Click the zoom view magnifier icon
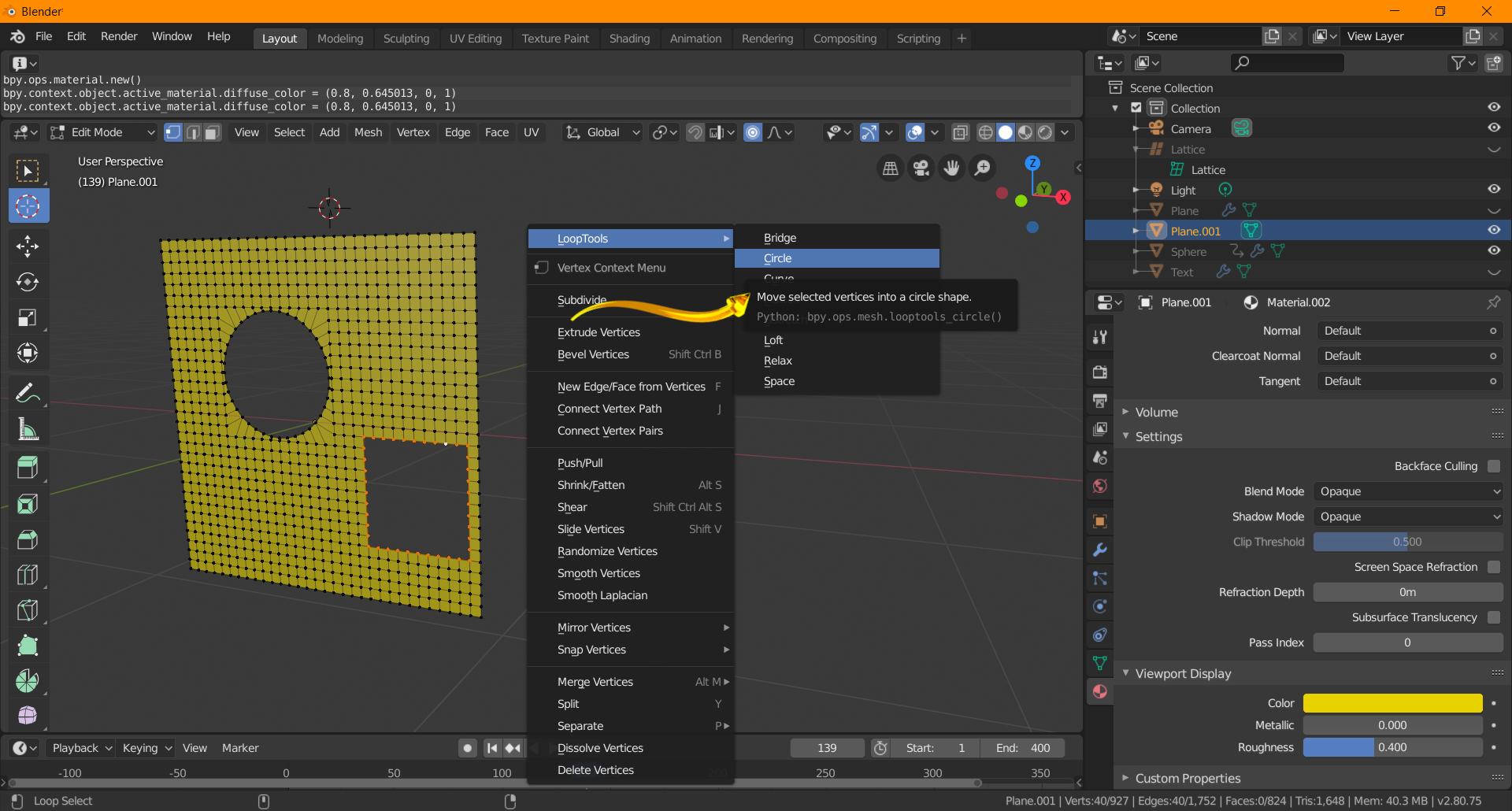Image resolution: width=1512 pixels, height=811 pixels. tap(982, 168)
